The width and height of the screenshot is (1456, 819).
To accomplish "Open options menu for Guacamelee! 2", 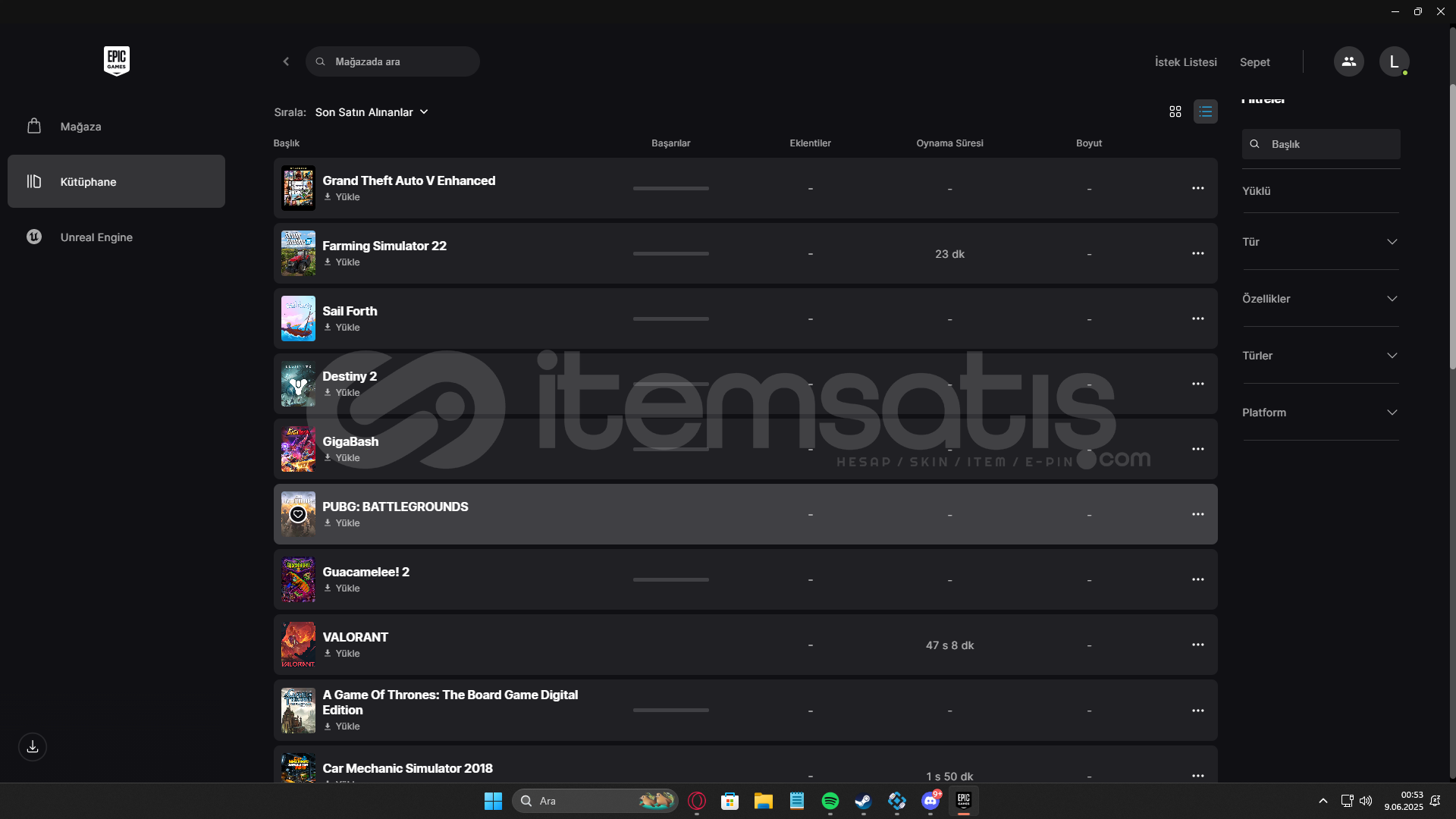I will point(1197,579).
